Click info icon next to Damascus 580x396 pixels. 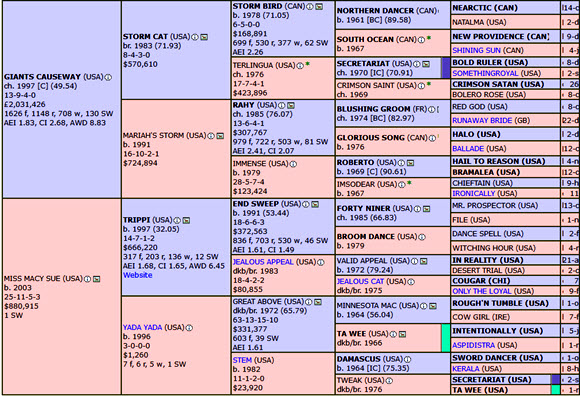[407, 359]
